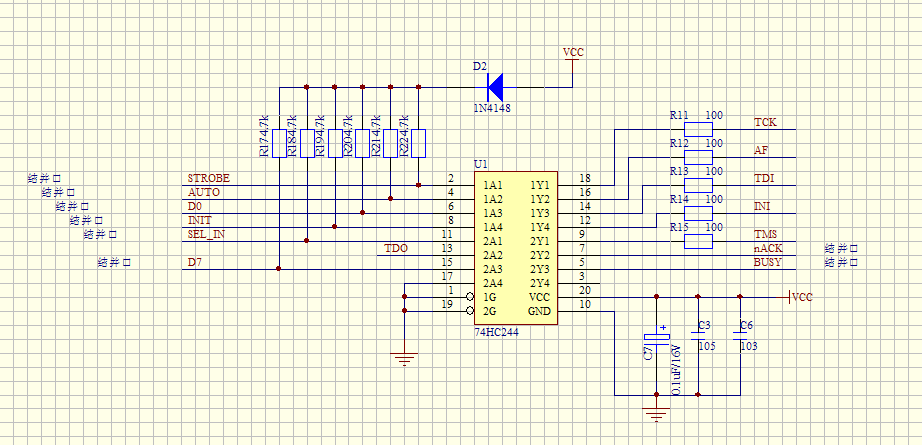Click the R13 resistor on the TDI line
This screenshot has height=445, width=922.
pos(698,185)
